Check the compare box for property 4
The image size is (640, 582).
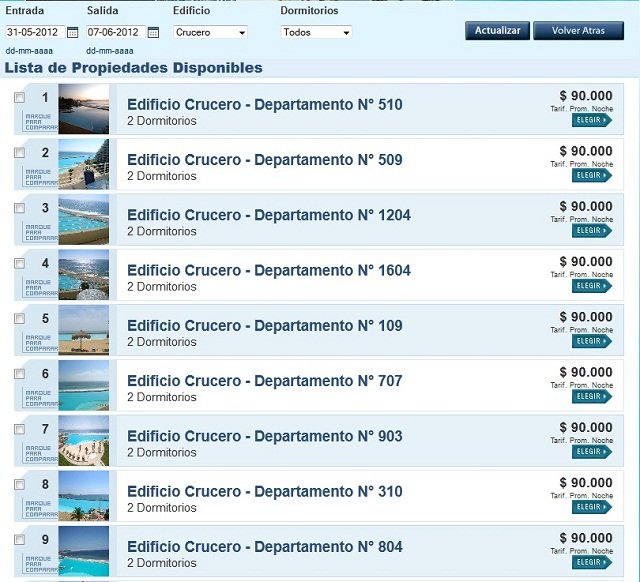(20, 264)
